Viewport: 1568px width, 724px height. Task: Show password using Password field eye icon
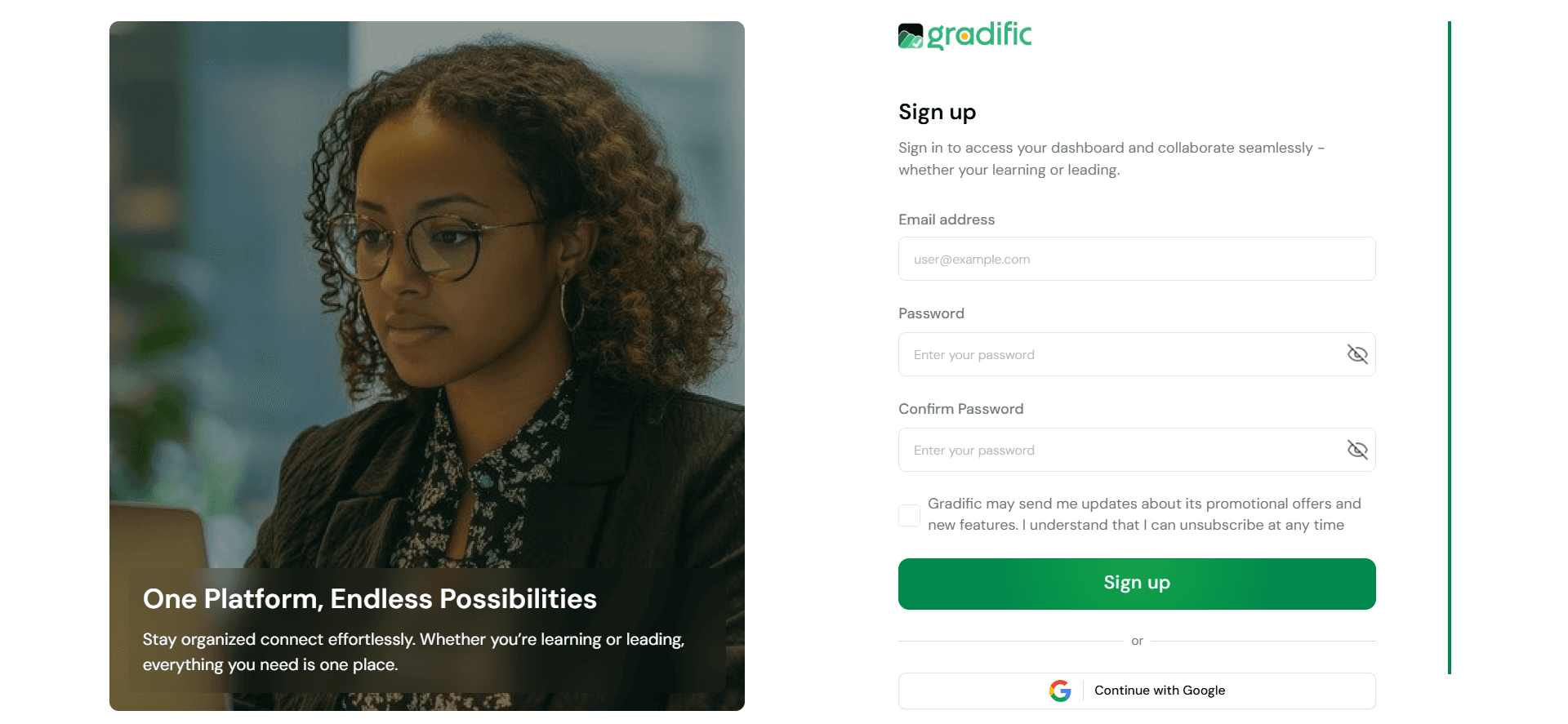click(x=1356, y=354)
